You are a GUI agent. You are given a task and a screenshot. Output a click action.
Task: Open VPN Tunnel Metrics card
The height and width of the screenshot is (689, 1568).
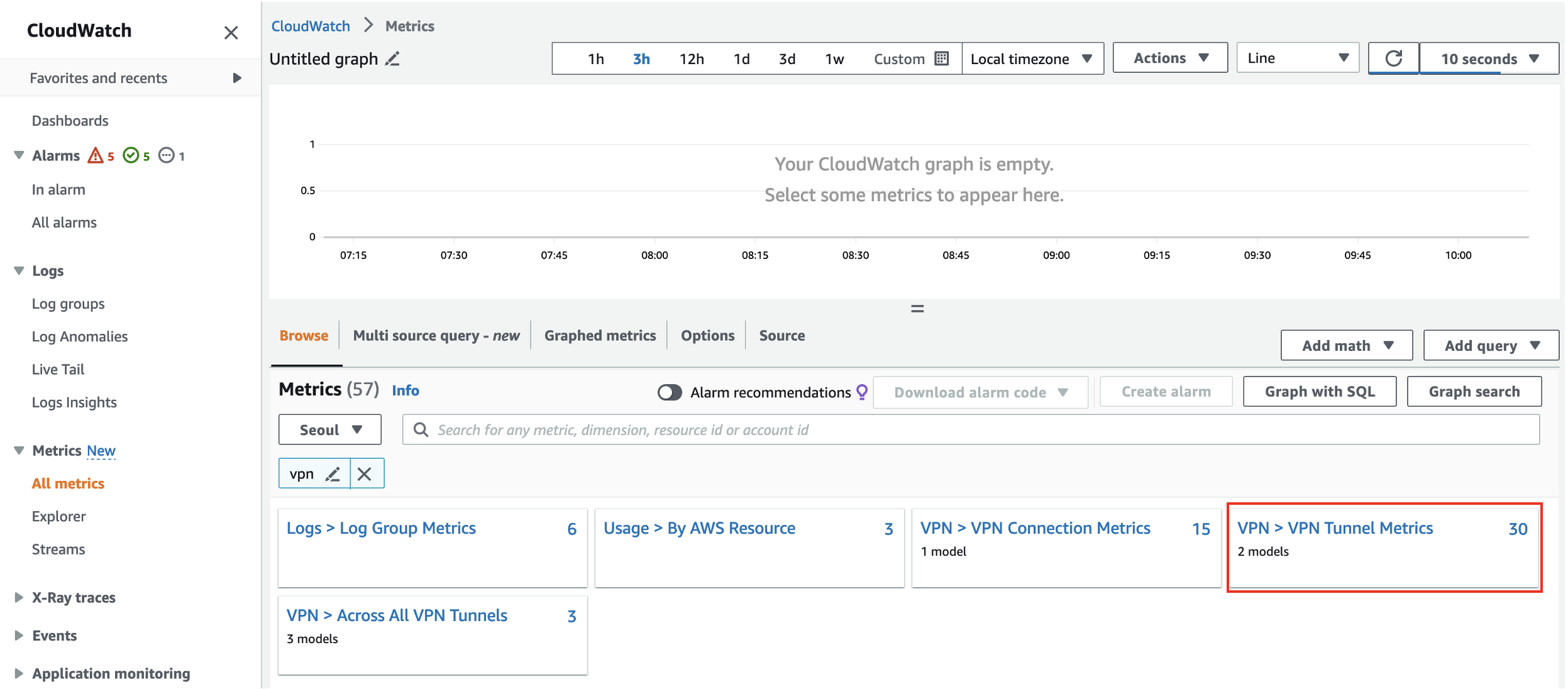click(1335, 529)
